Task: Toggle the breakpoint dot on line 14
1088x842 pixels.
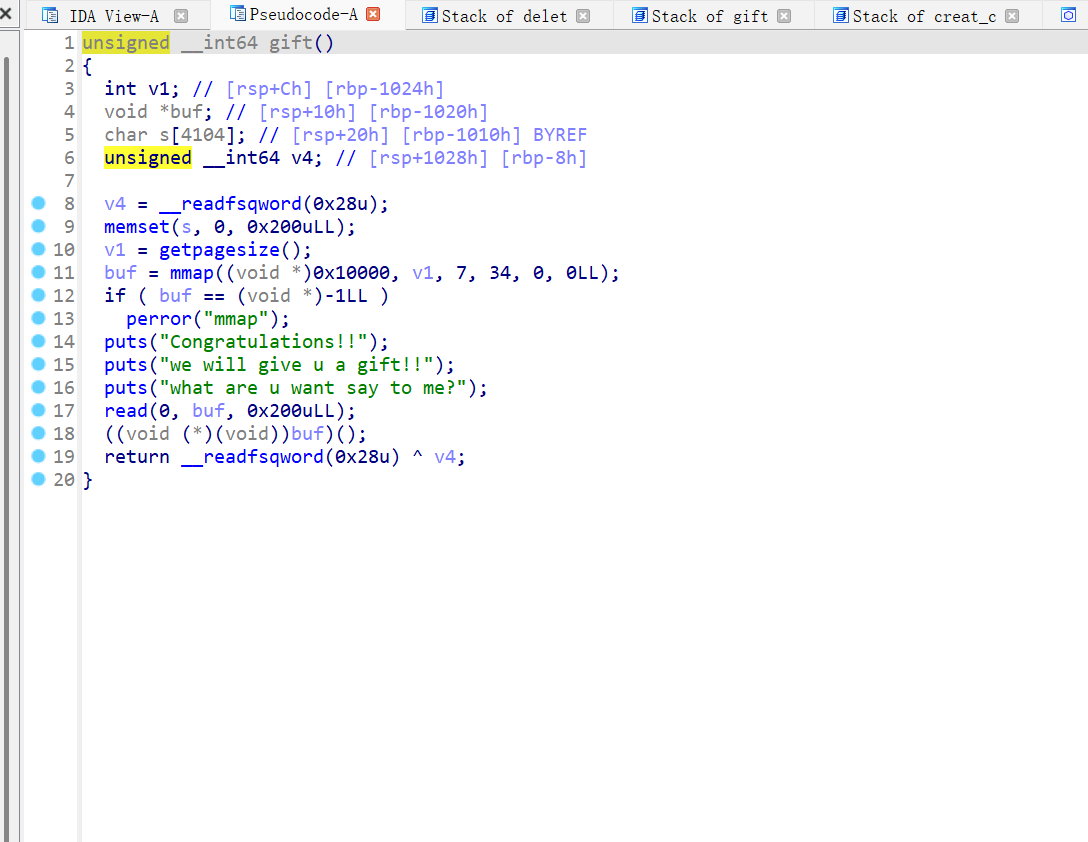Action: [37, 341]
